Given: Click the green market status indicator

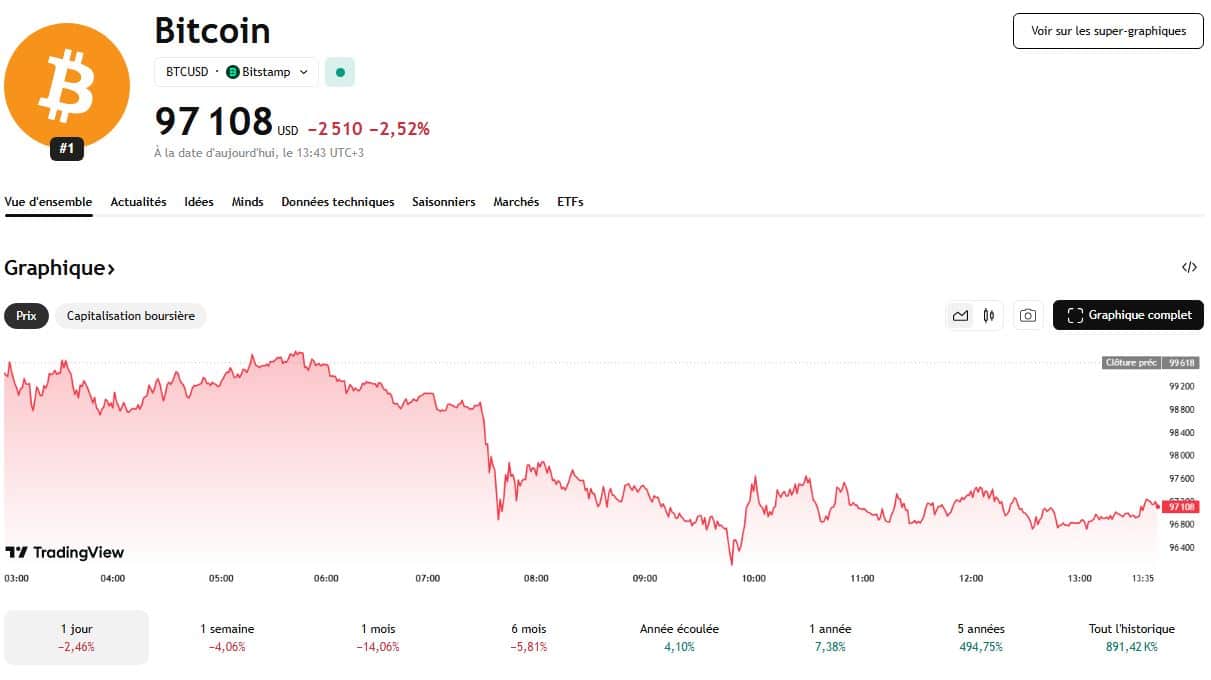Looking at the screenshot, I should (340, 72).
